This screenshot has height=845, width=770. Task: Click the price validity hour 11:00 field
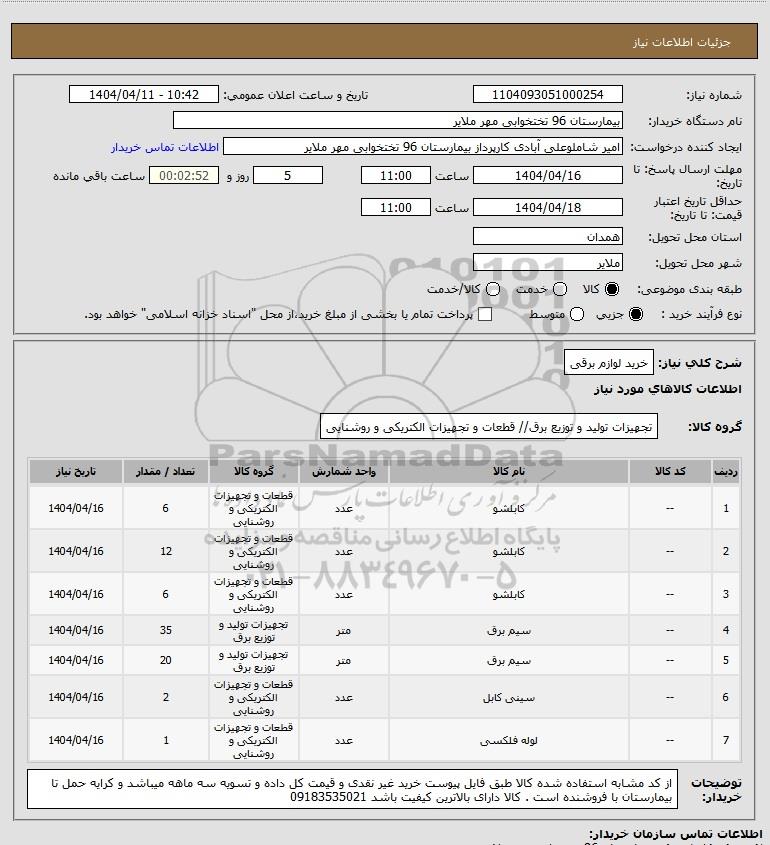396,207
